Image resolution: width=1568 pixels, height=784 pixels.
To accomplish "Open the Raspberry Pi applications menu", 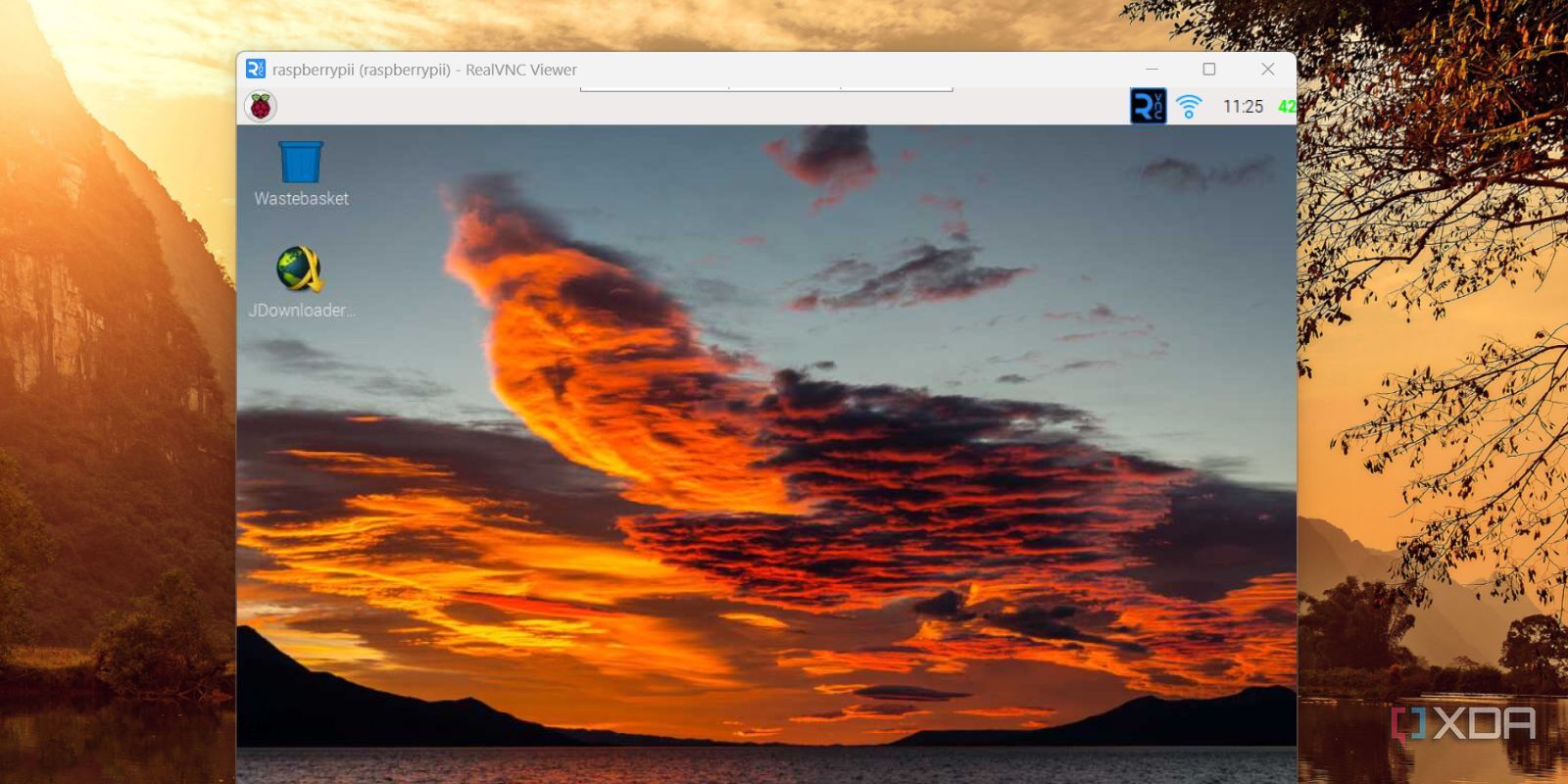I will [x=261, y=106].
